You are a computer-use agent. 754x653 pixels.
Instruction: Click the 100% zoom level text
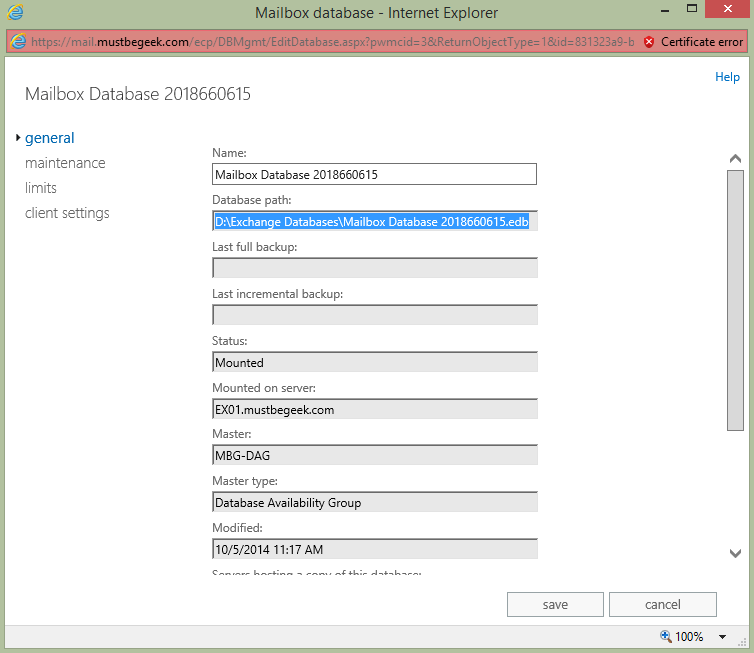tap(689, 637)
